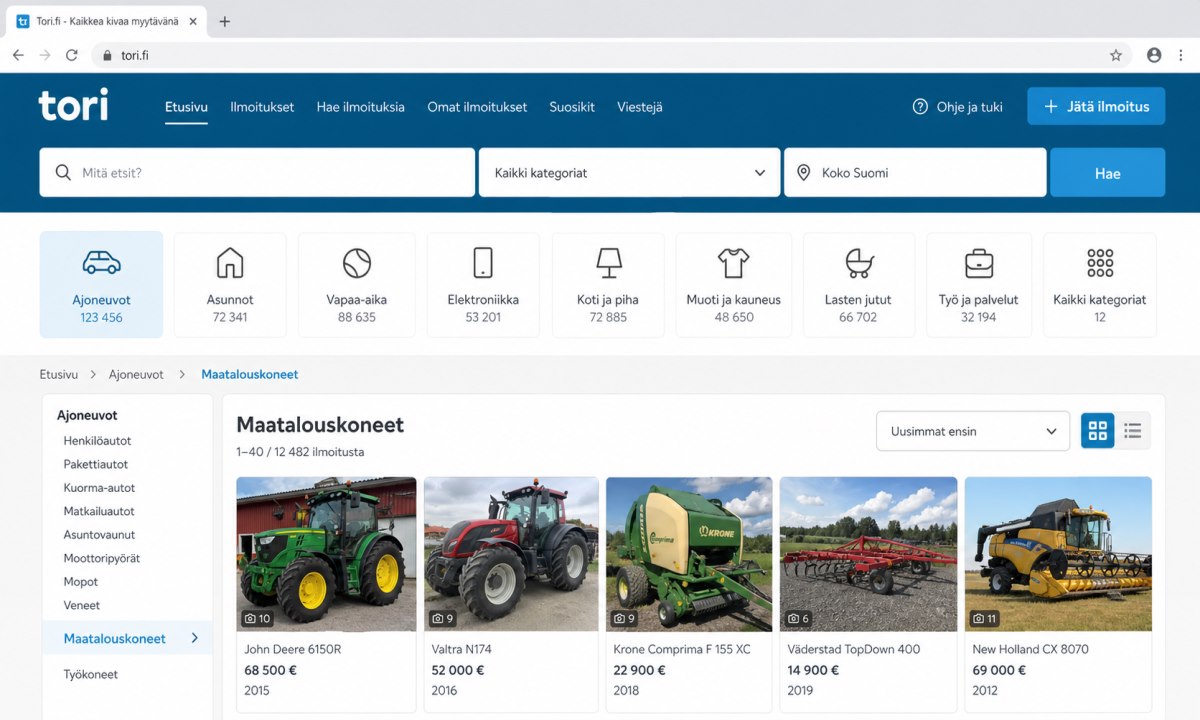Screen dimensions: 1200x720
Task: Open the Kaikki kategoriat dropdown
Action: [x=629, y=173]
